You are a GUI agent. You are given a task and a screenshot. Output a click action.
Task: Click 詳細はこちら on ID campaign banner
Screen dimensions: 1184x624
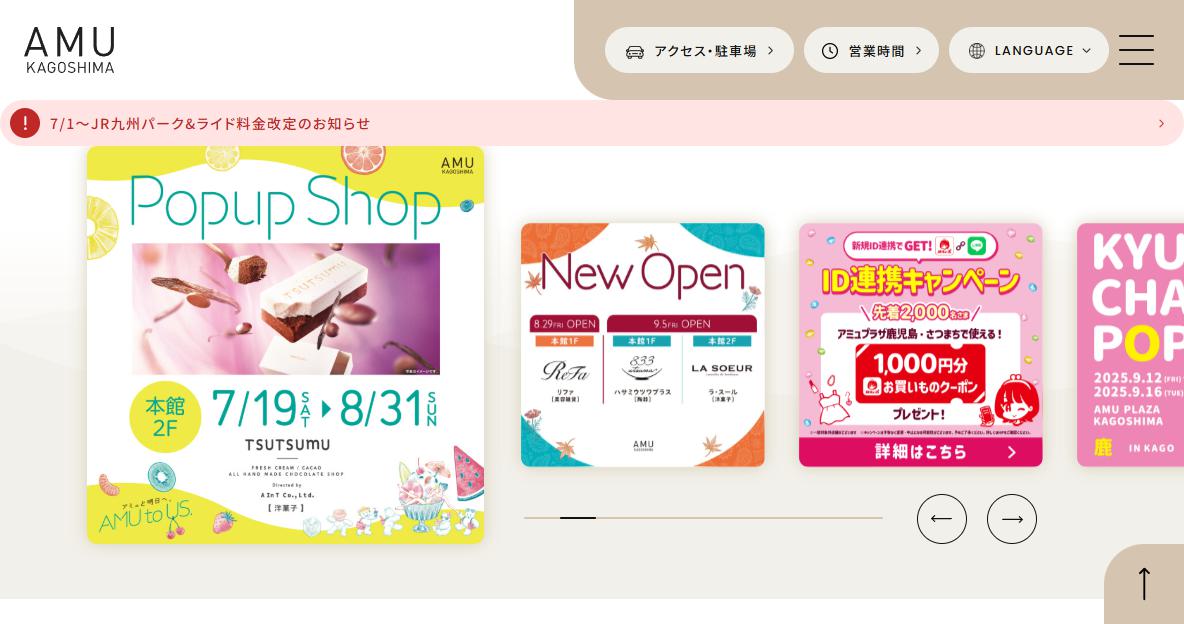[x=920, y=452]
